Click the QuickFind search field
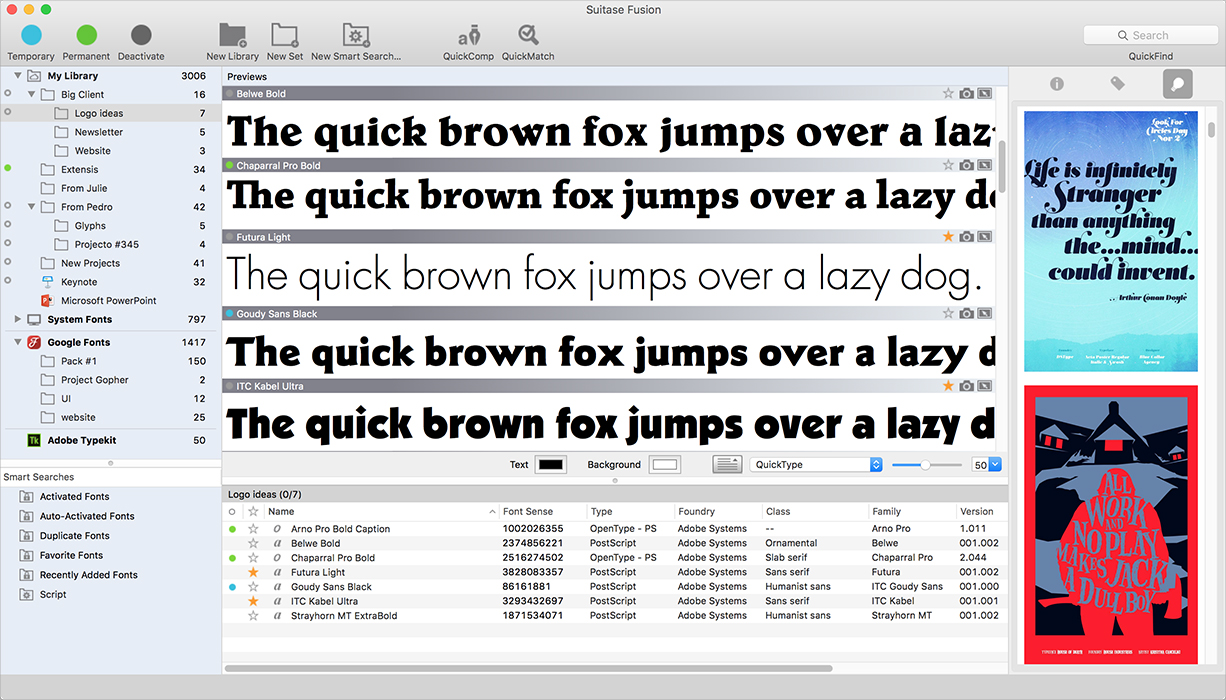The width and height of the screenshot is (1226, 700). tap(1149, 36)
